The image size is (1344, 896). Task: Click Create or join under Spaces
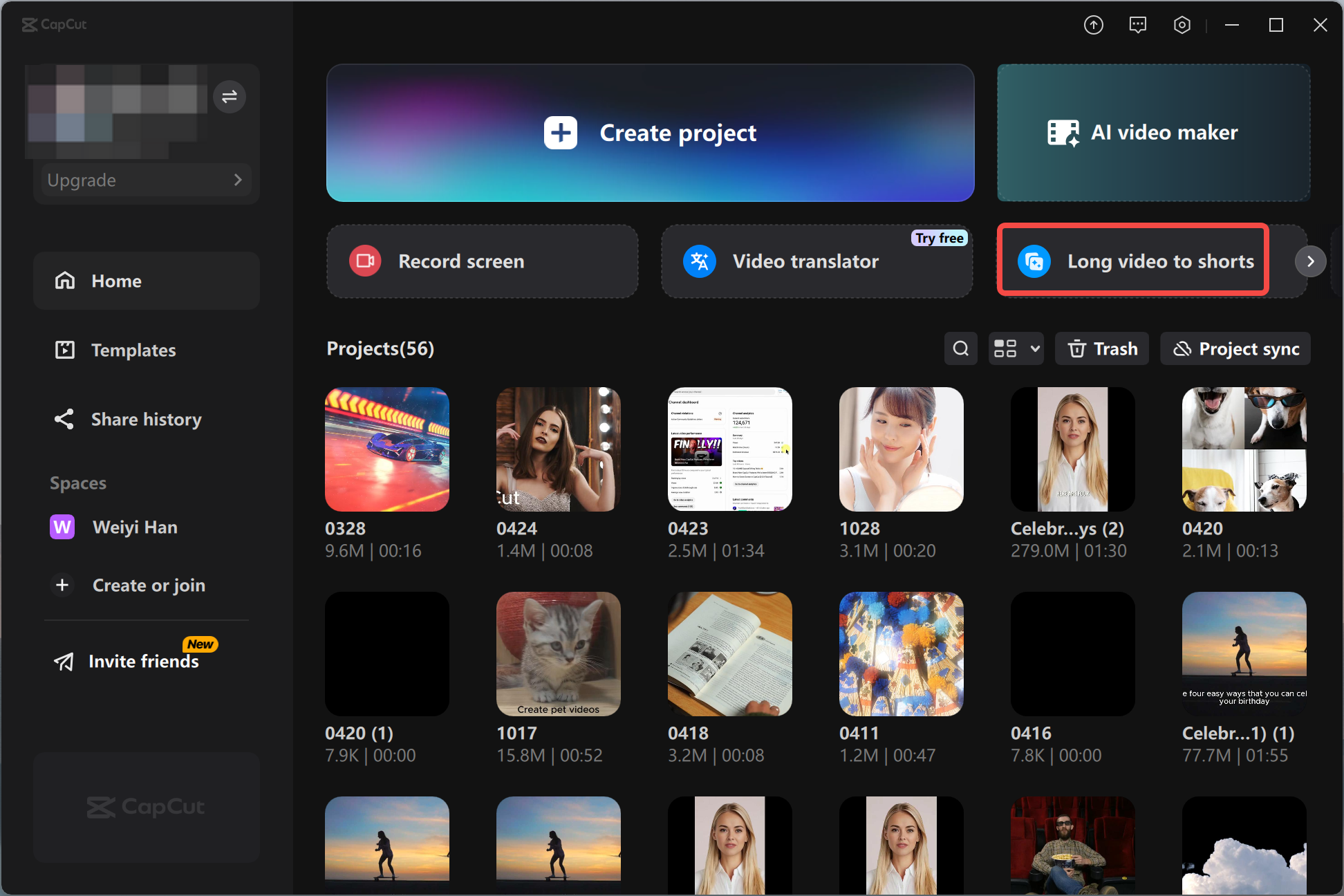[149, 585]
